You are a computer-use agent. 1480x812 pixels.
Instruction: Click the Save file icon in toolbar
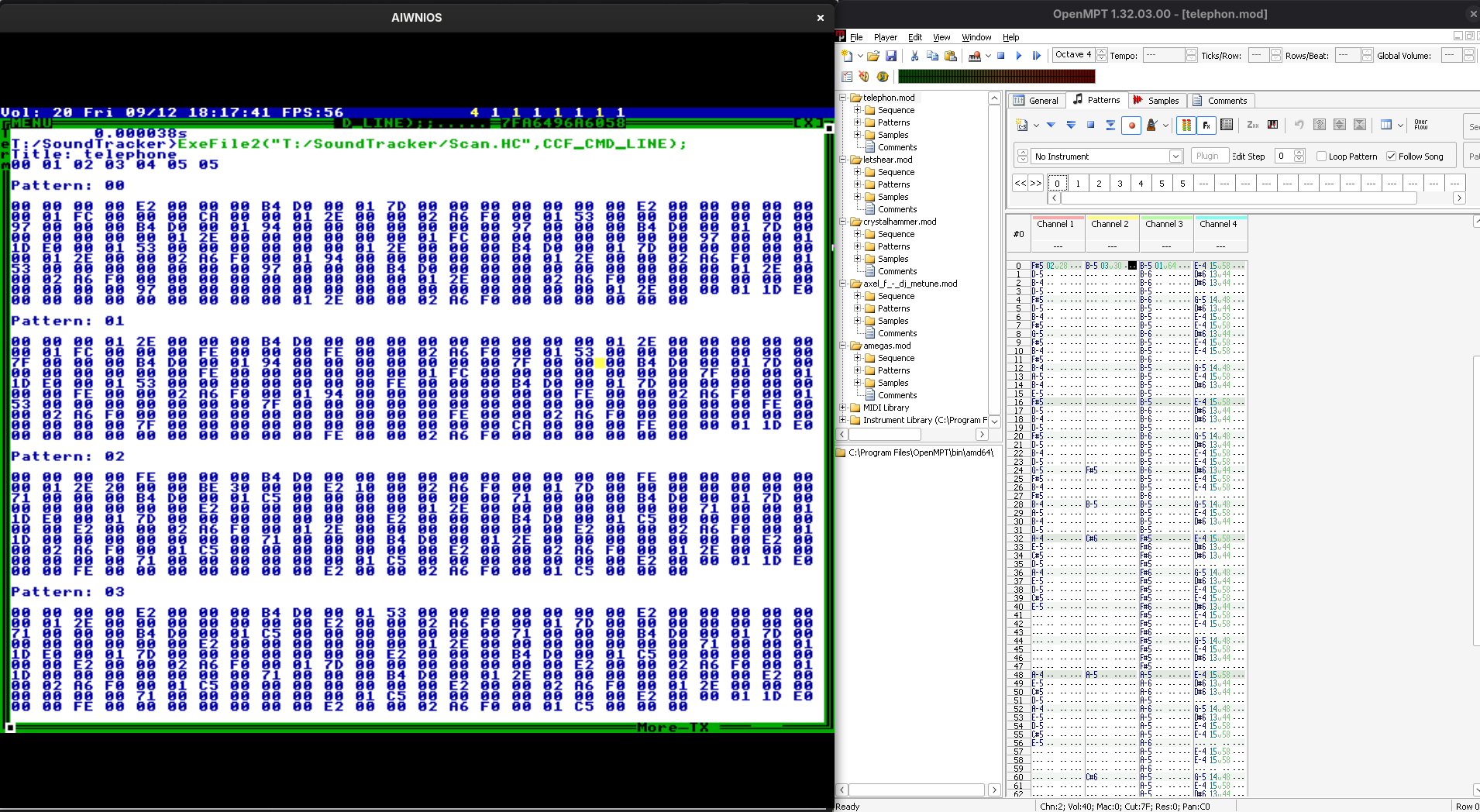coord(891,56)
